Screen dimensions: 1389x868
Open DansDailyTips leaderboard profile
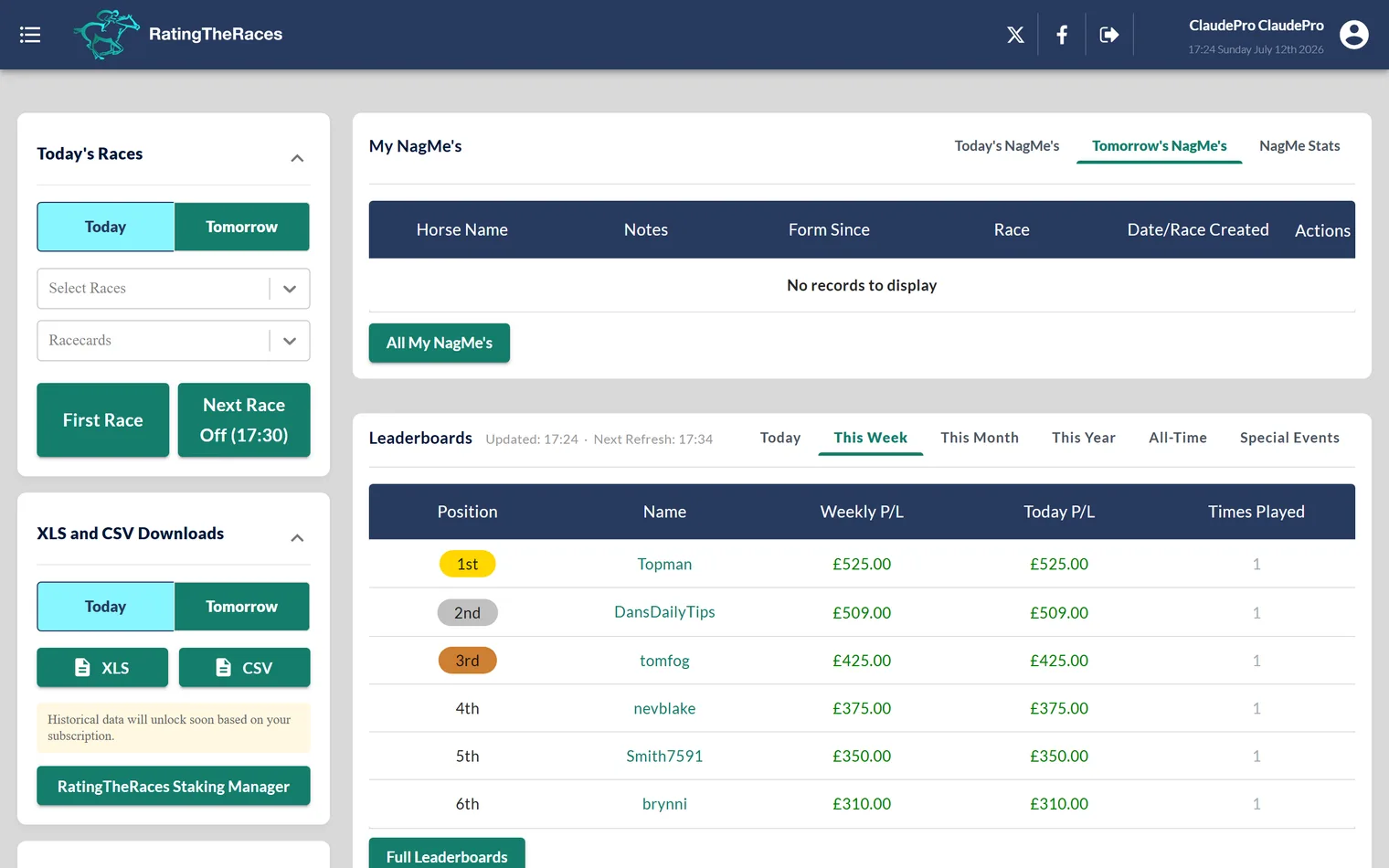coord(664,612)
